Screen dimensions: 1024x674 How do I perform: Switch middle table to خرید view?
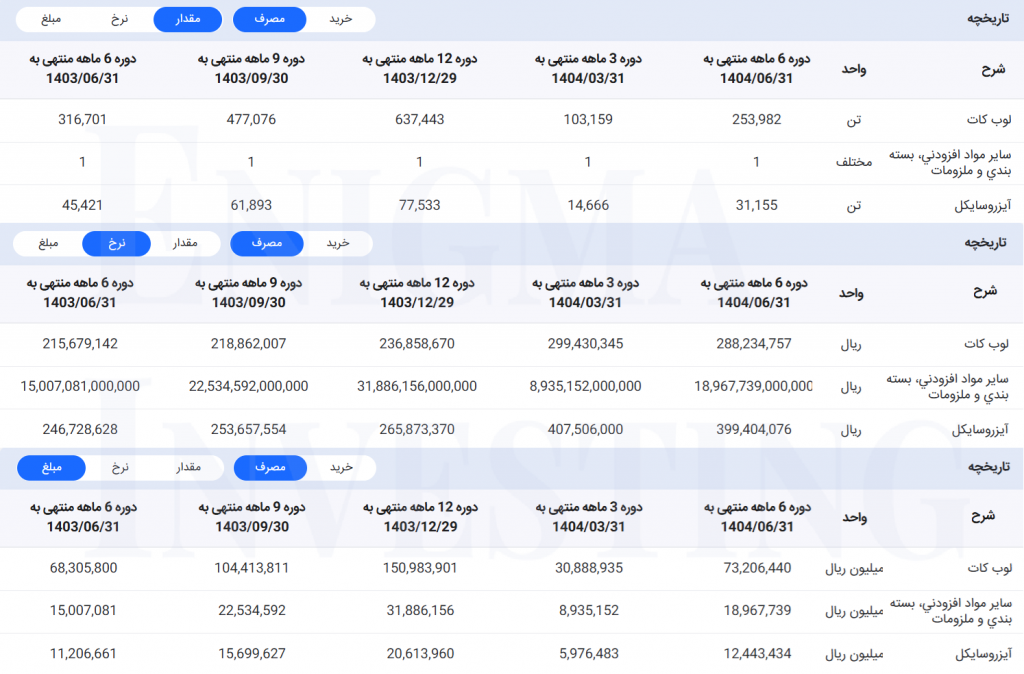[x=338, y=243]
